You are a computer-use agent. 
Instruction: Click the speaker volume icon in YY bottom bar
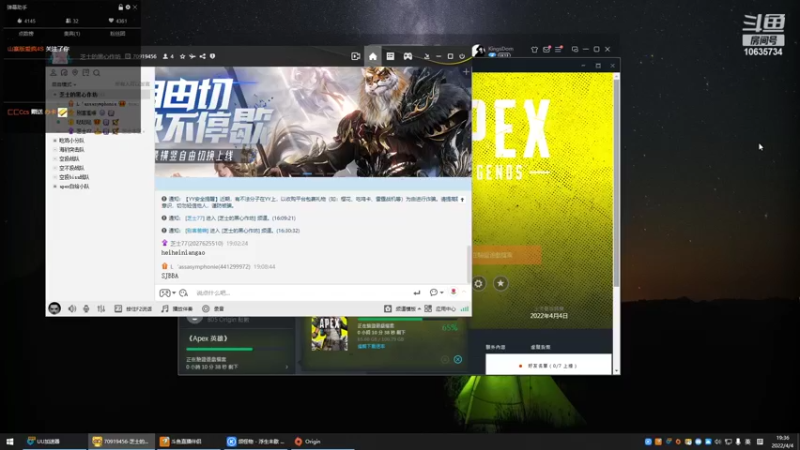[72, 309]
